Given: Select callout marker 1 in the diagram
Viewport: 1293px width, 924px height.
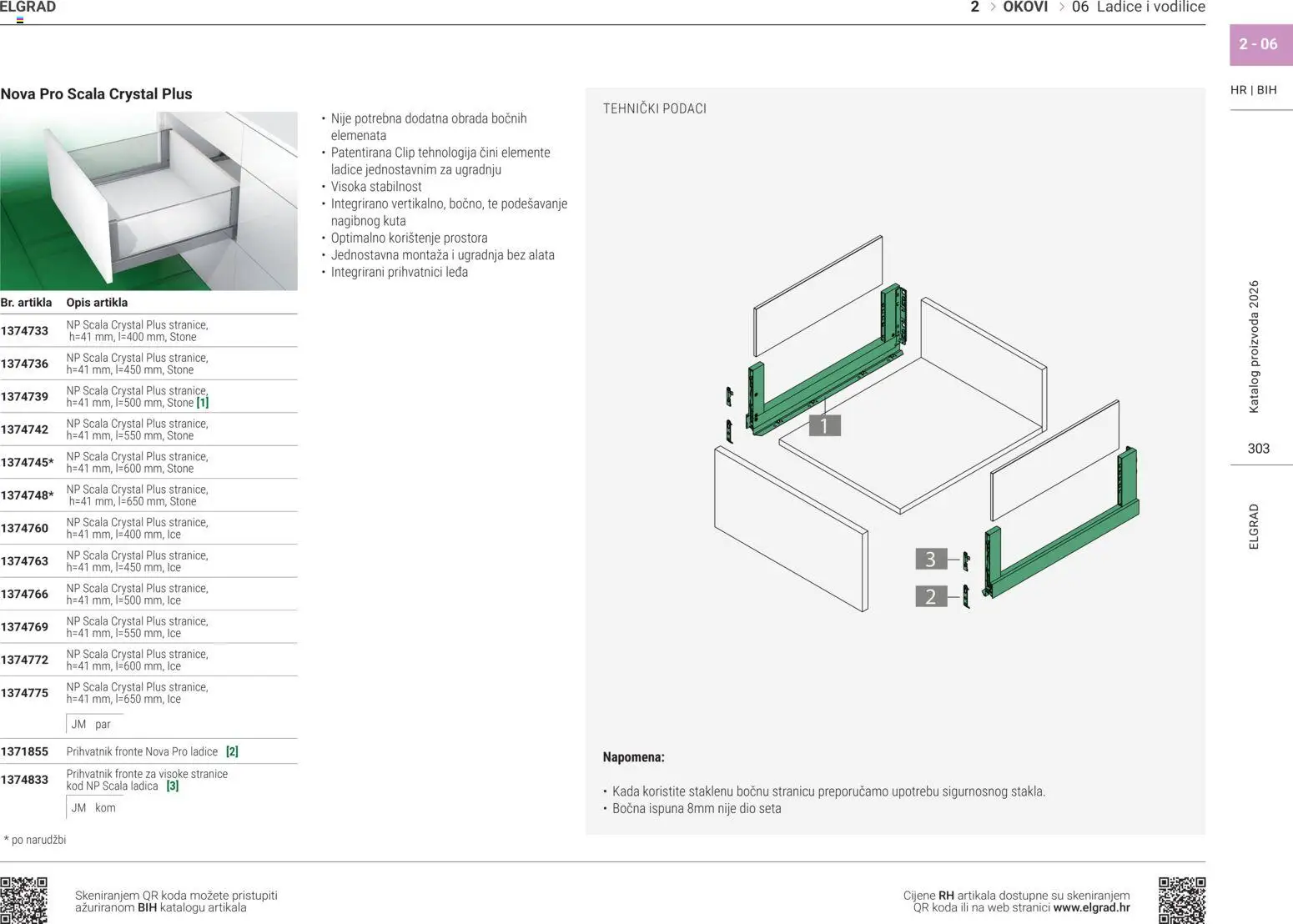Looking at the screenshot, I should coord(823,425).
